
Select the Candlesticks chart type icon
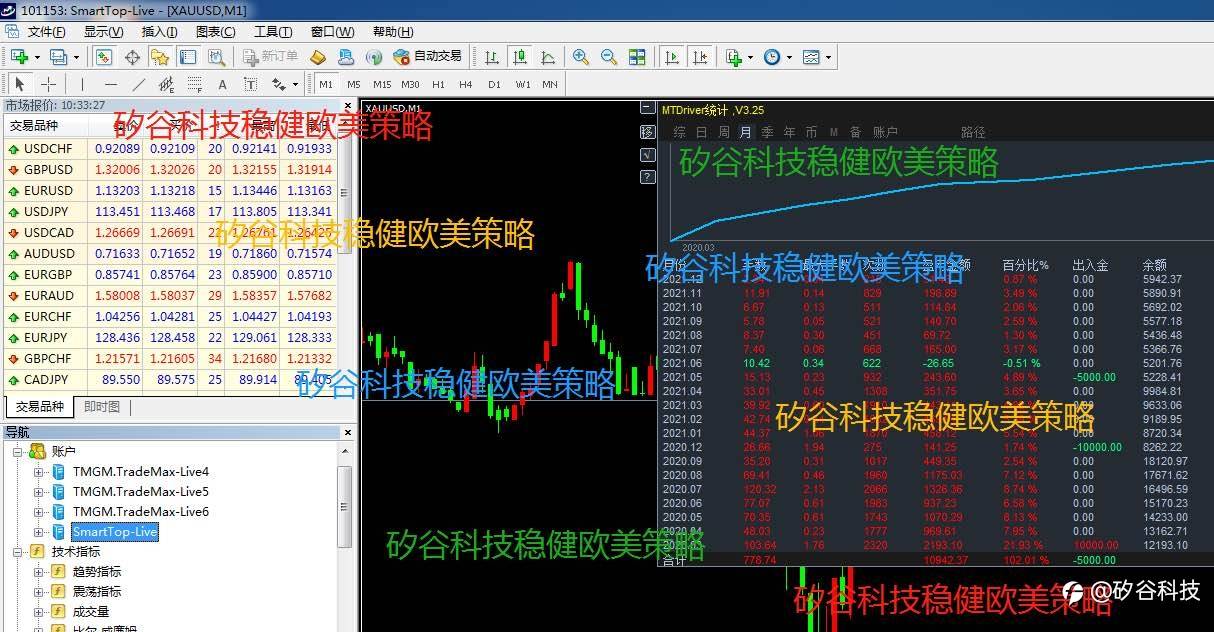[x=519, y=57]
